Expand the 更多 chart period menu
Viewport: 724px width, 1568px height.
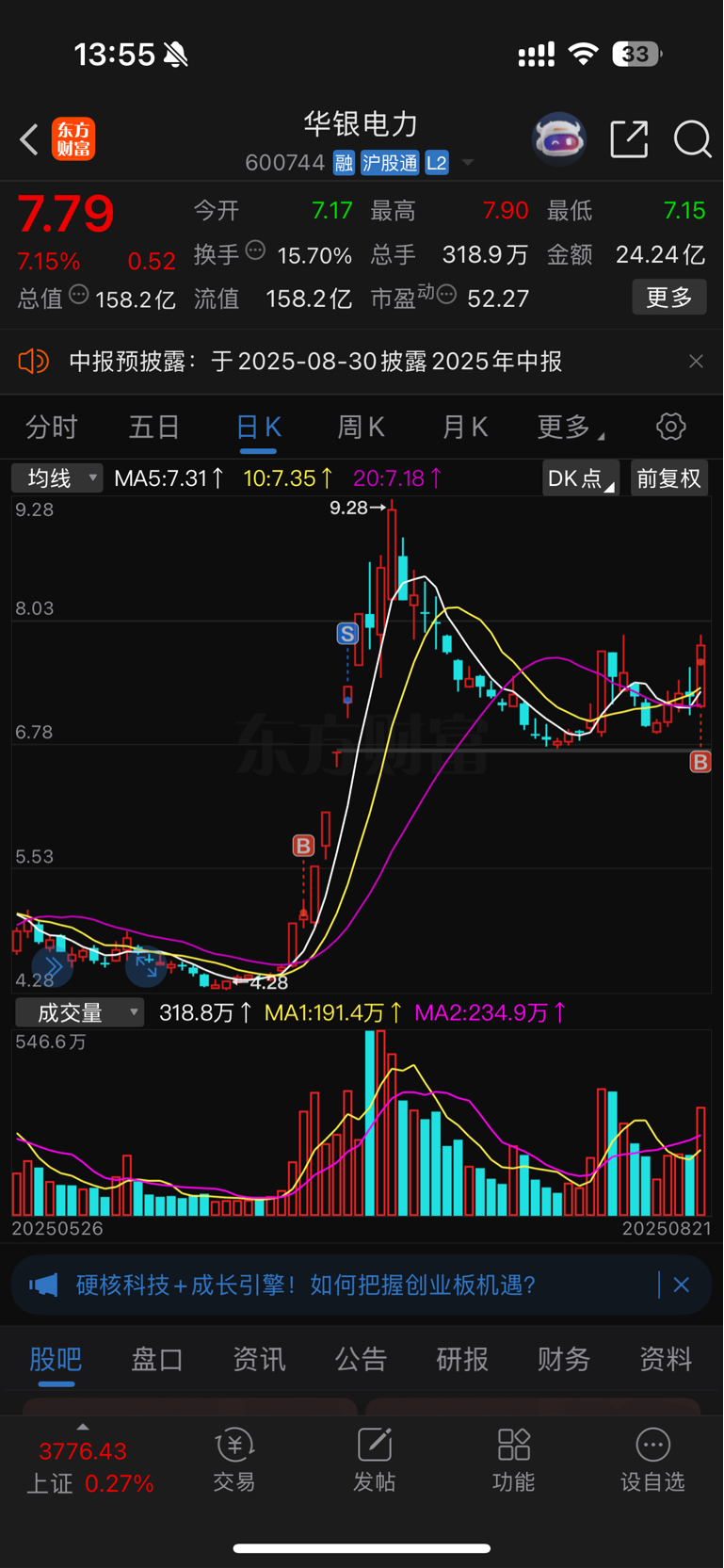point(570,428)
